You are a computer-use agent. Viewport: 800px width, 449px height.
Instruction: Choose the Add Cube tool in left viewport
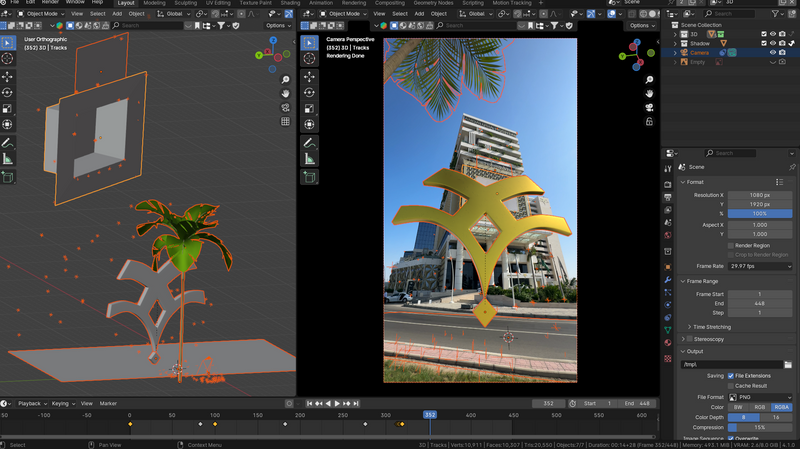coord(8,177)
